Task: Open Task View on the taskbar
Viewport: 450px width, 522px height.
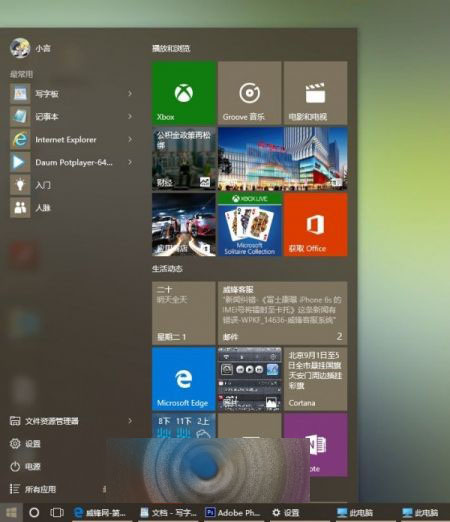Action: [x=57, y=512]
